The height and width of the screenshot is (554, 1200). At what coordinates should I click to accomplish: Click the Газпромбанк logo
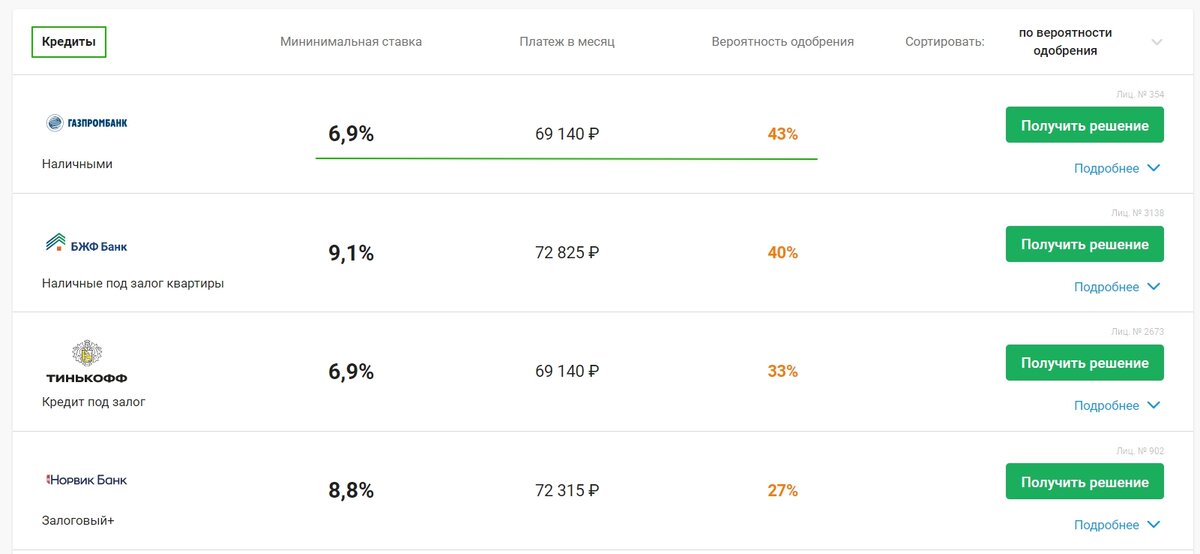pyautogui.click(x=87, y=123)
